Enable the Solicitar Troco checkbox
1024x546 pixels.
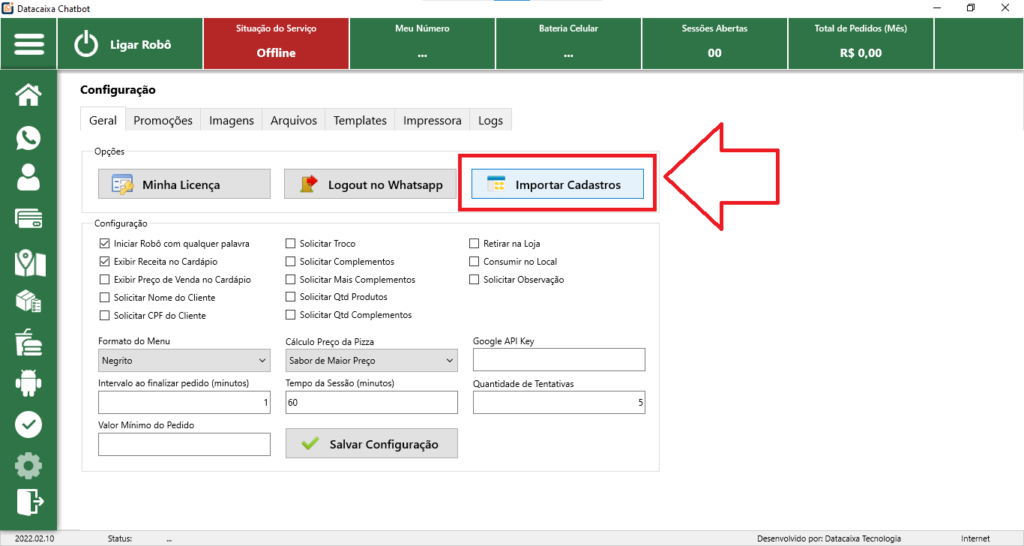click(x=291, y=243)
